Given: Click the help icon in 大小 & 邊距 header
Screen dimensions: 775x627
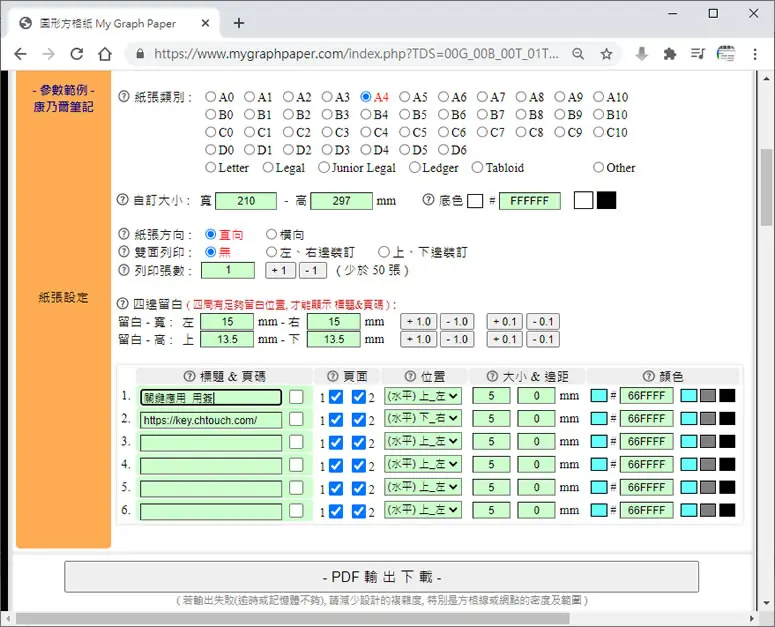Looking at the screenshot, I should 492,376.
